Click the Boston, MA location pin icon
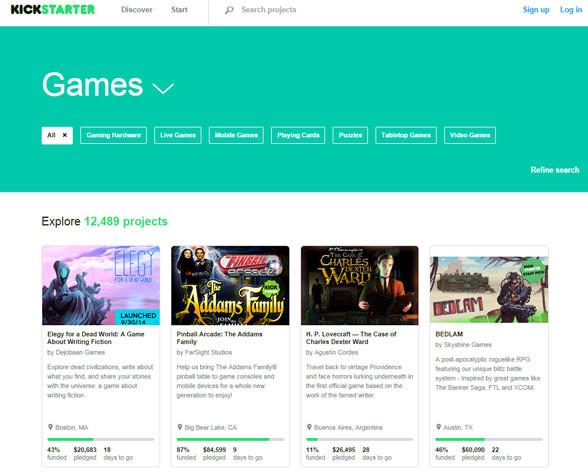588x472 pixels. [x=50, y=427]
